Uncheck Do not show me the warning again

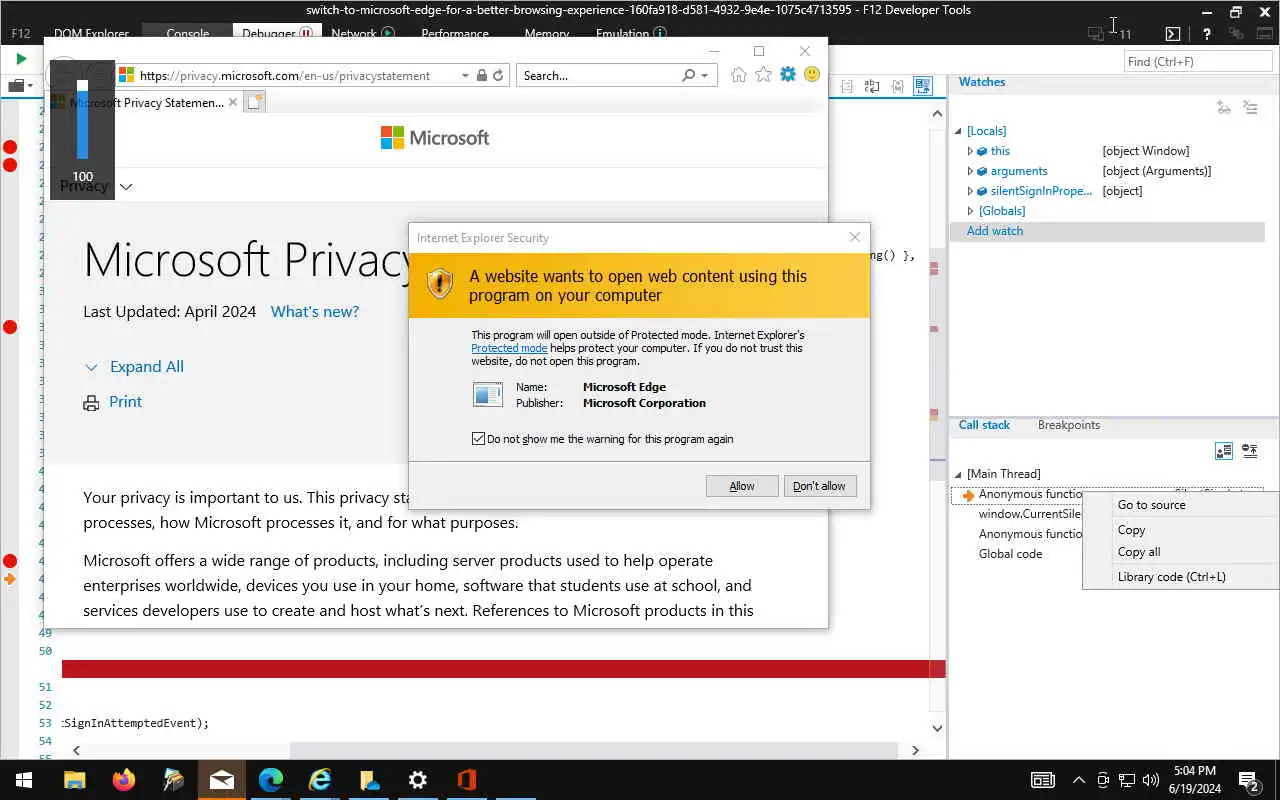pyautogui.click(x=478, y=439)
